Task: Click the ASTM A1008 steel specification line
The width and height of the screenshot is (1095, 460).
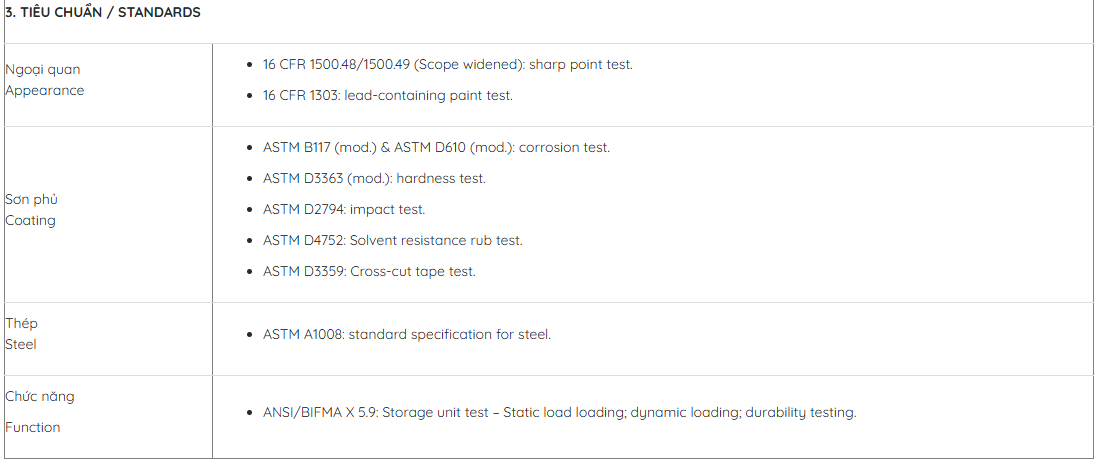Action: [407, 334]
